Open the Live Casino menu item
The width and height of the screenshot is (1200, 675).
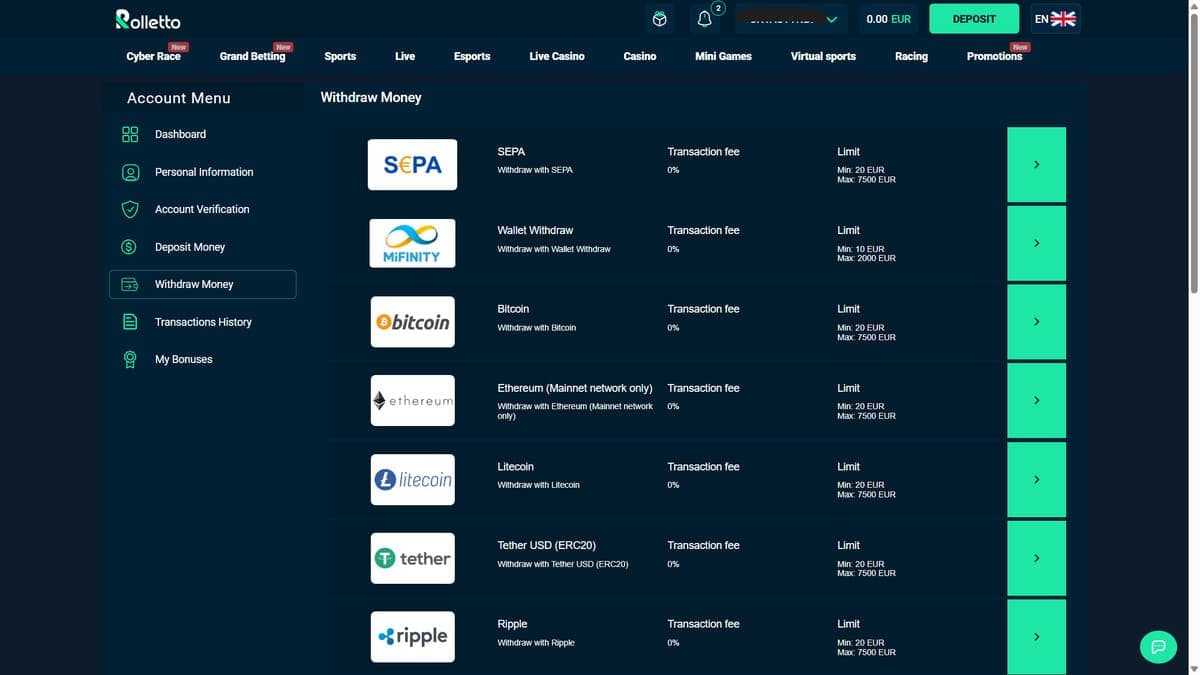point(557,56)
